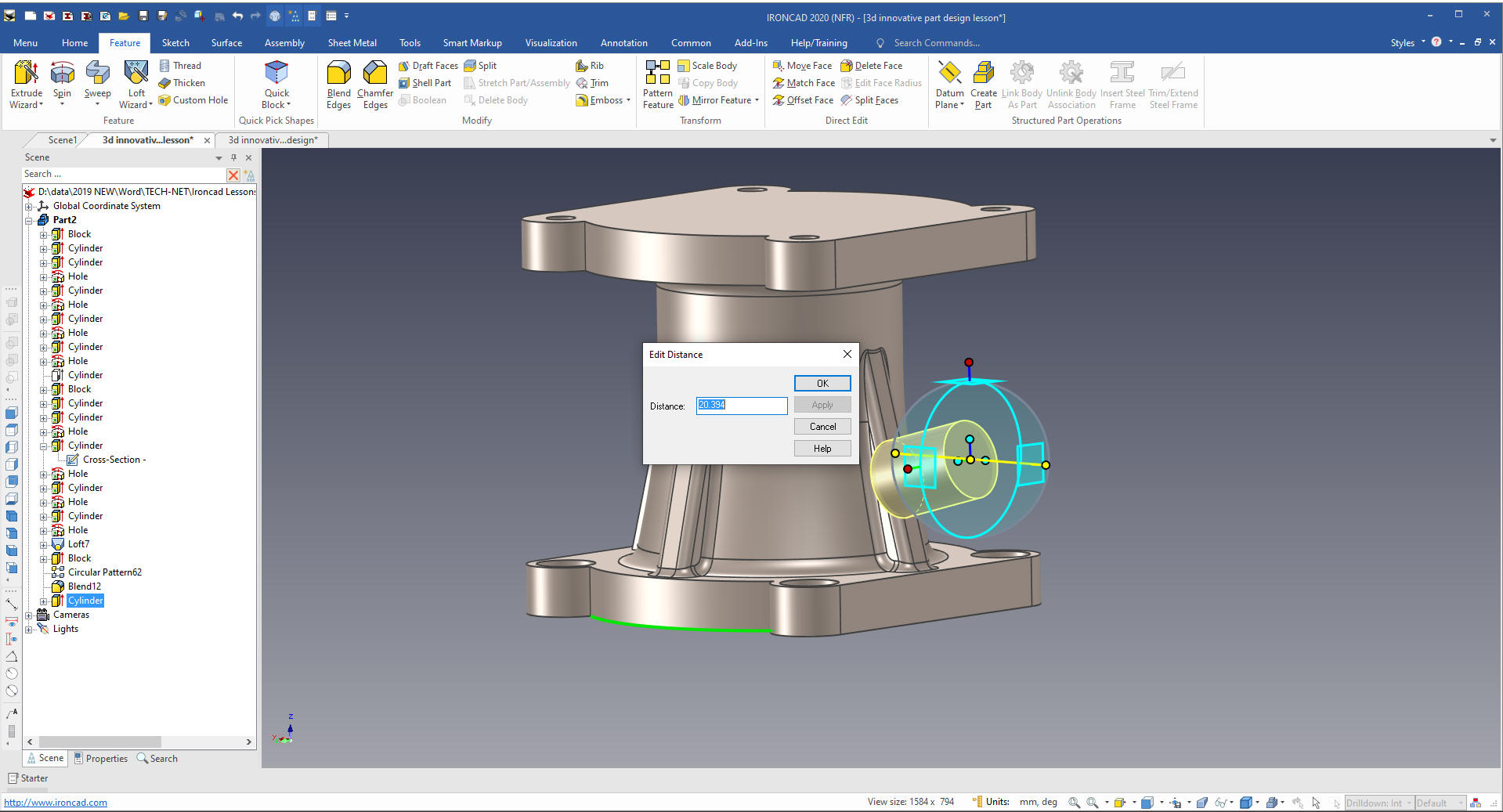Clear the Scene search filter
The image size is (1503, 812).
point(233,175)
